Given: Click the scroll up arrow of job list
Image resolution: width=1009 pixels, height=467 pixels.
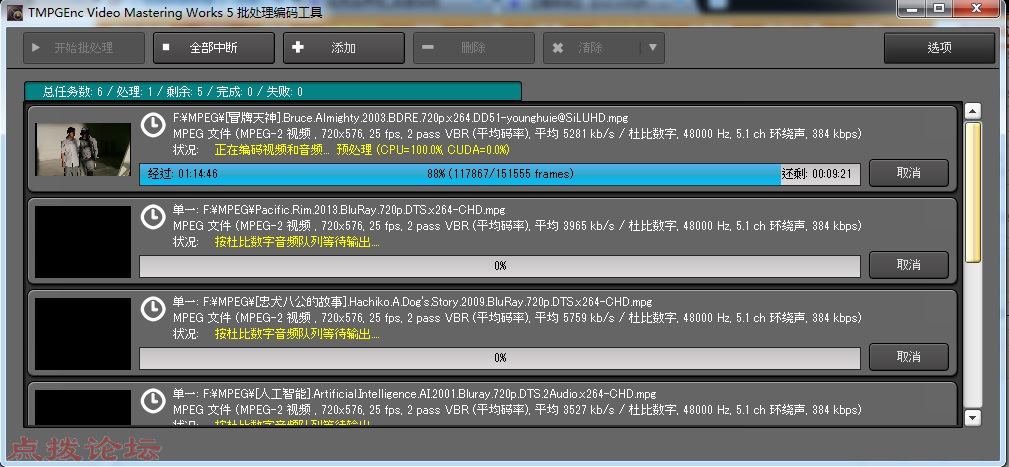Looking at the screenshot, I should tap(974, 111).
